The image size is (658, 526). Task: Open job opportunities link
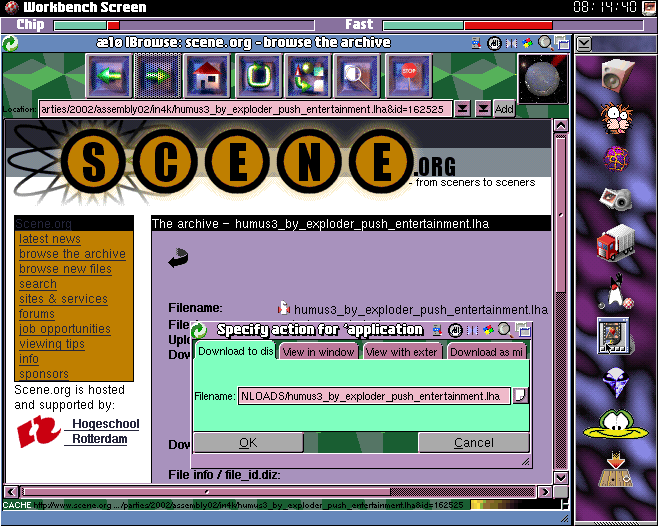click(x=65, y=329)
